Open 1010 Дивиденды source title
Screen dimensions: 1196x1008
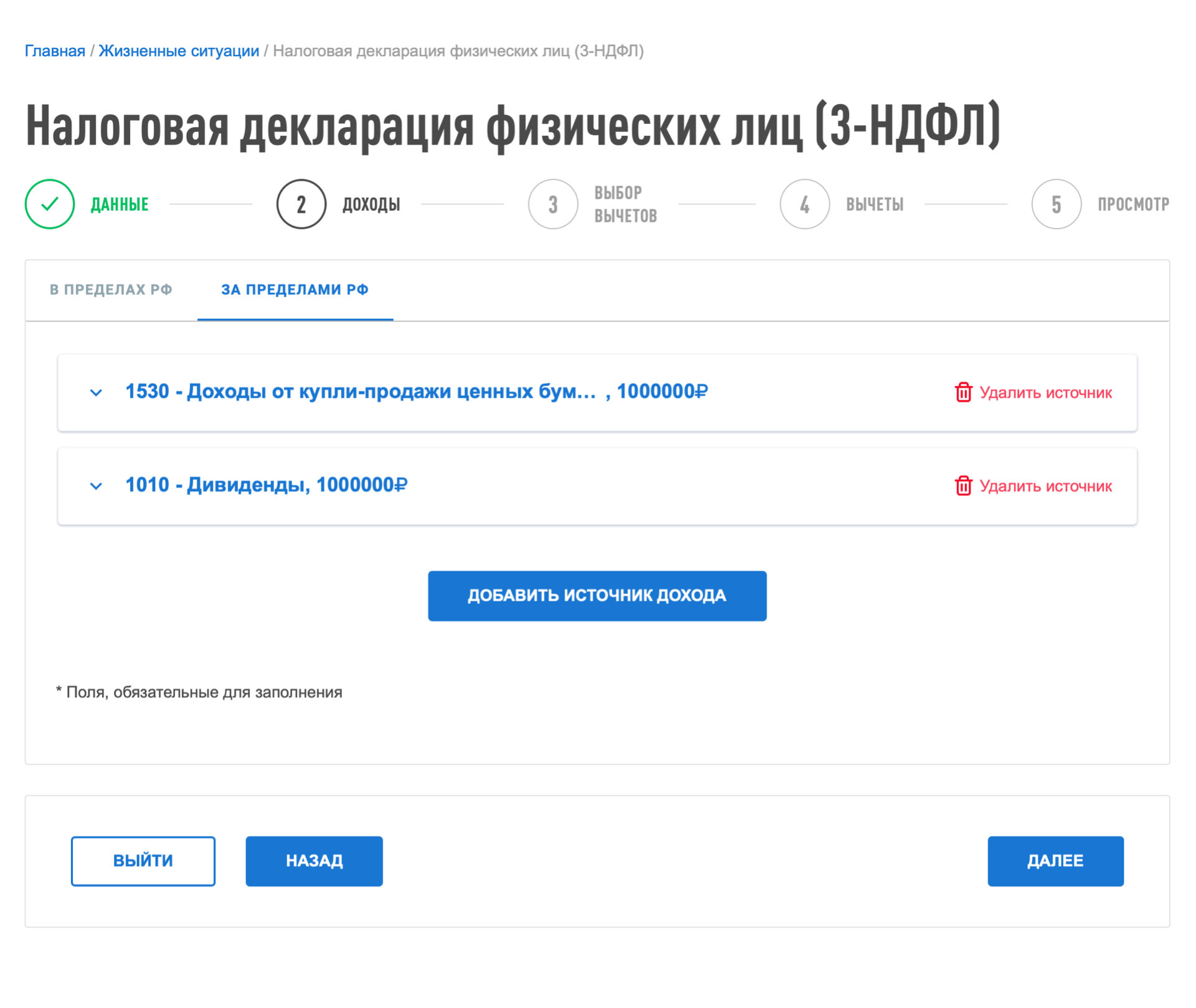pyautogui.click(x=266, y=485)
